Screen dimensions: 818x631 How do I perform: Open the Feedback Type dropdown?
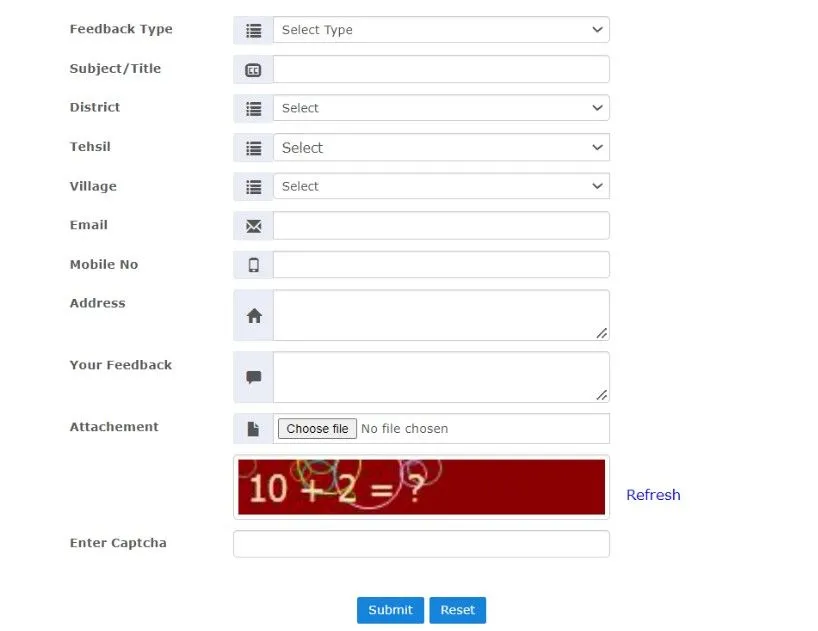pos(441,30)
